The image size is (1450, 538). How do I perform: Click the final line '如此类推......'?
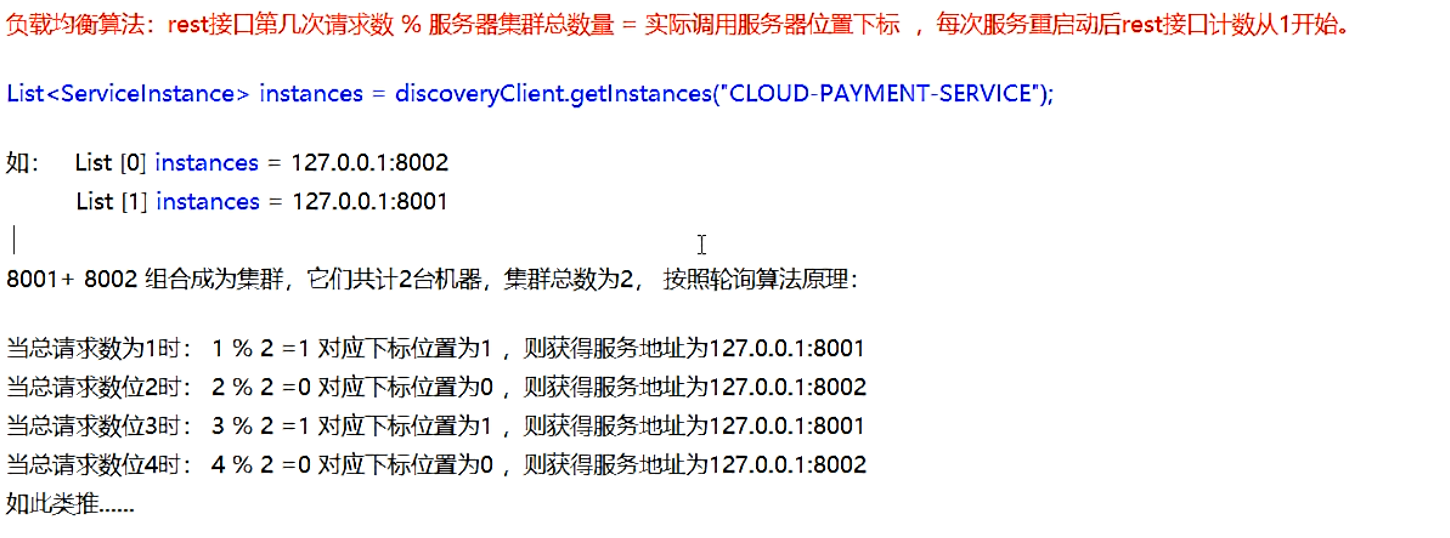(x=70, y=504)
